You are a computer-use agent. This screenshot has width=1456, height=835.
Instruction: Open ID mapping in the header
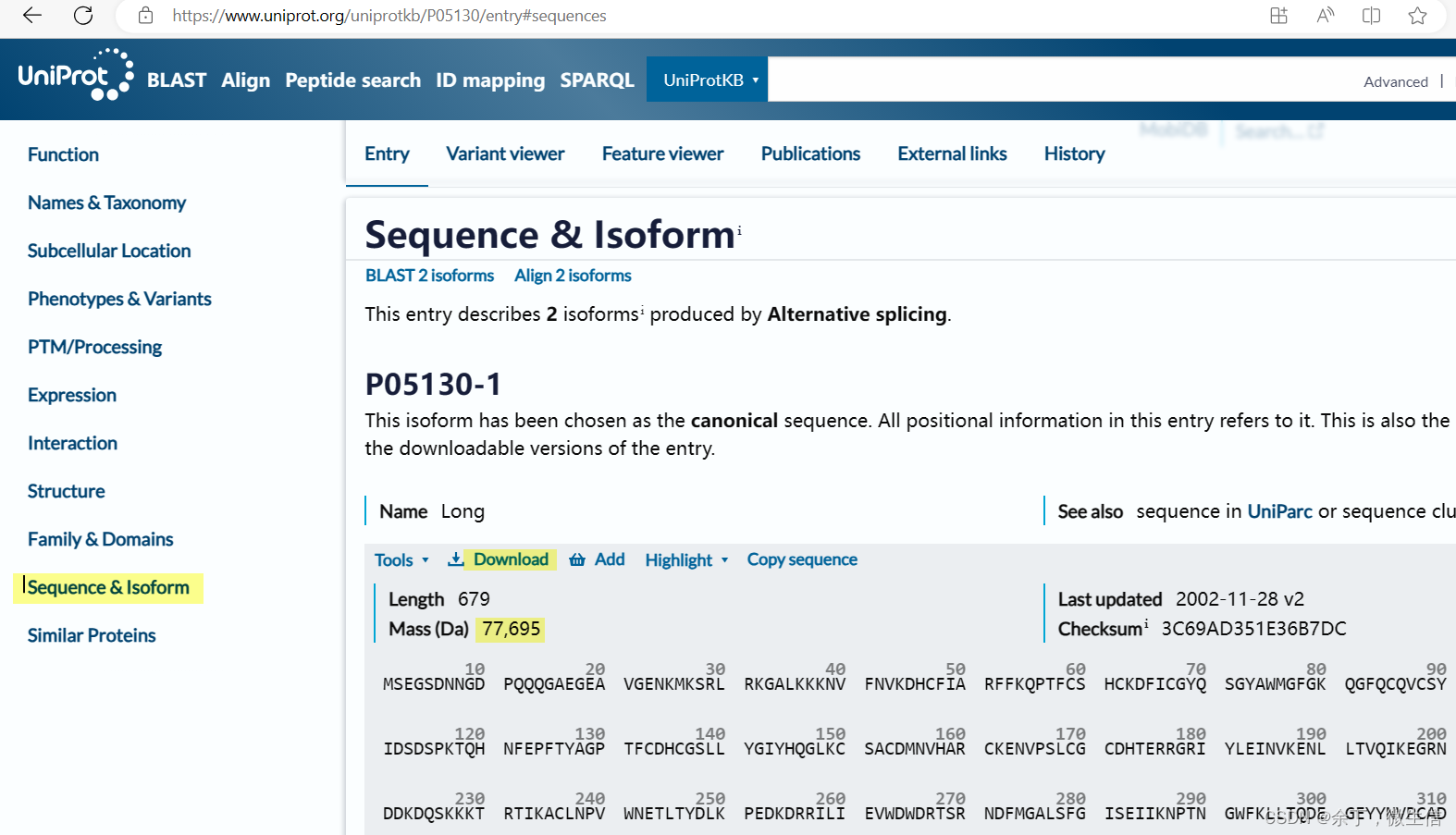(490, 80)
